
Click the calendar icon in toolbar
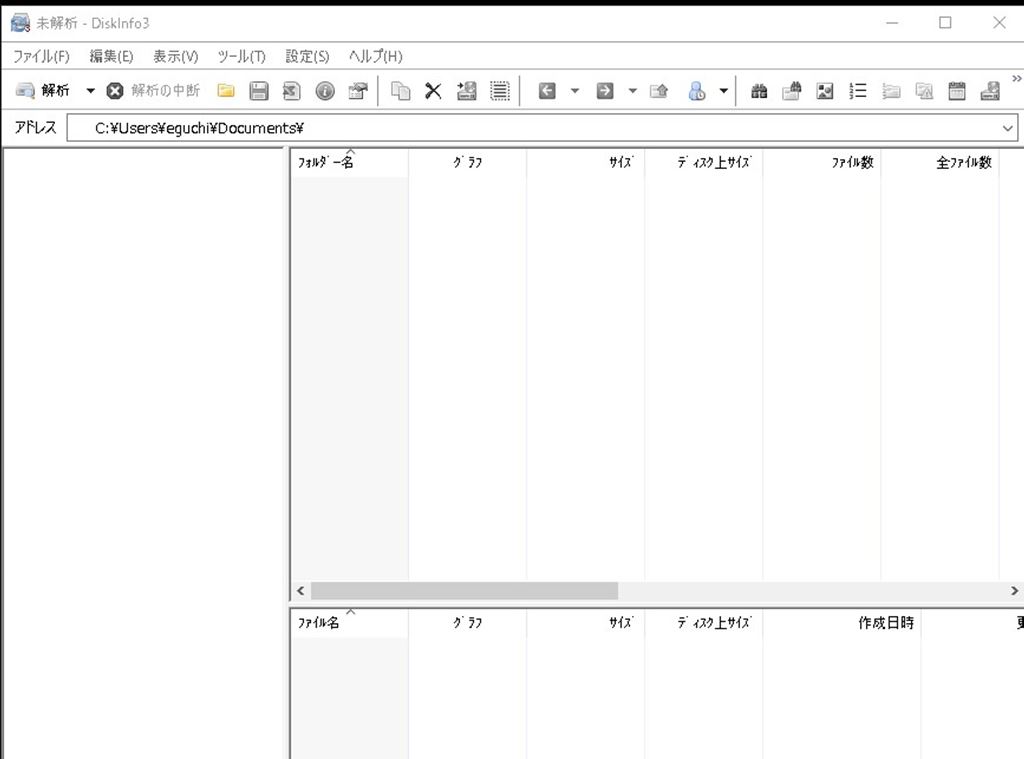pyautogui.click(x=957, y=91)
